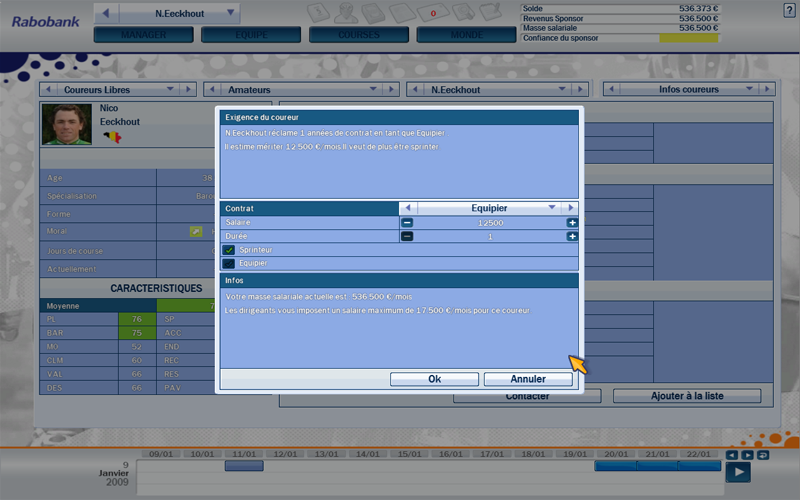Open the COURSES menu
The height and width of the screenshot is (500, 800).
point(359,35)
